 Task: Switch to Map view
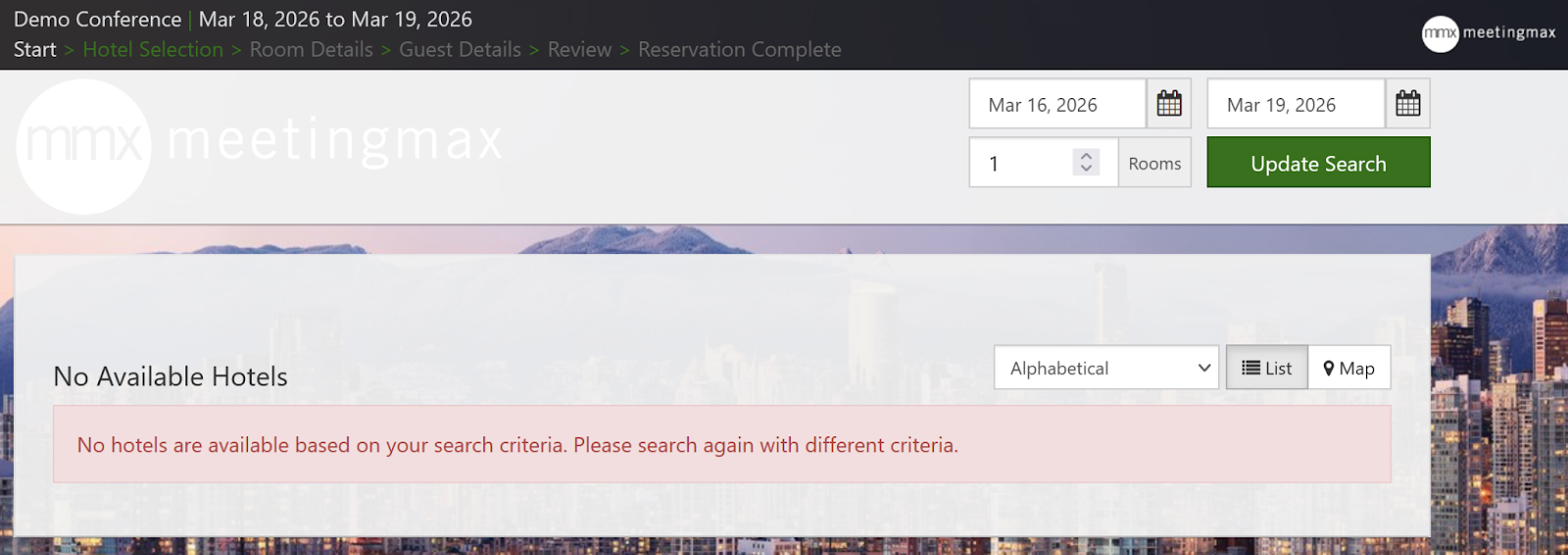point(1349,368)
